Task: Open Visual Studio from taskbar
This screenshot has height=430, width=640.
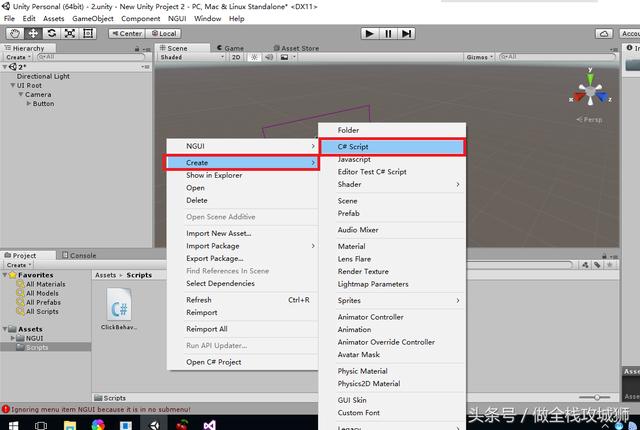Action: point(209,426)
